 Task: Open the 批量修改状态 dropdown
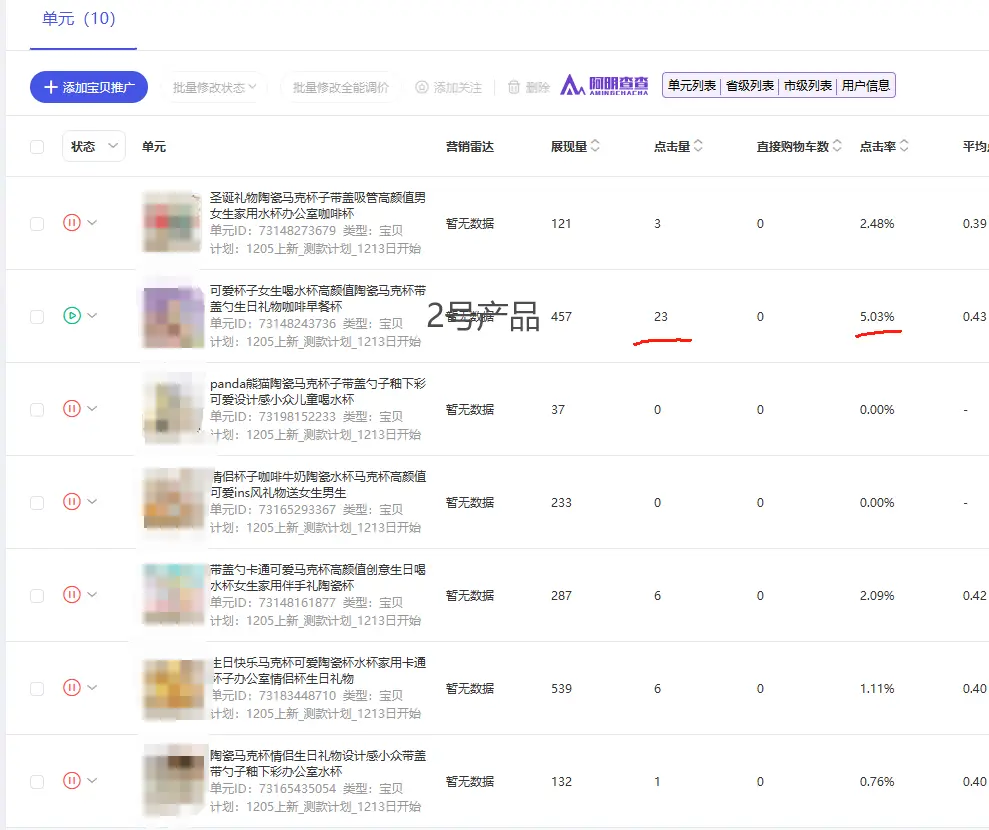point(214,86)
